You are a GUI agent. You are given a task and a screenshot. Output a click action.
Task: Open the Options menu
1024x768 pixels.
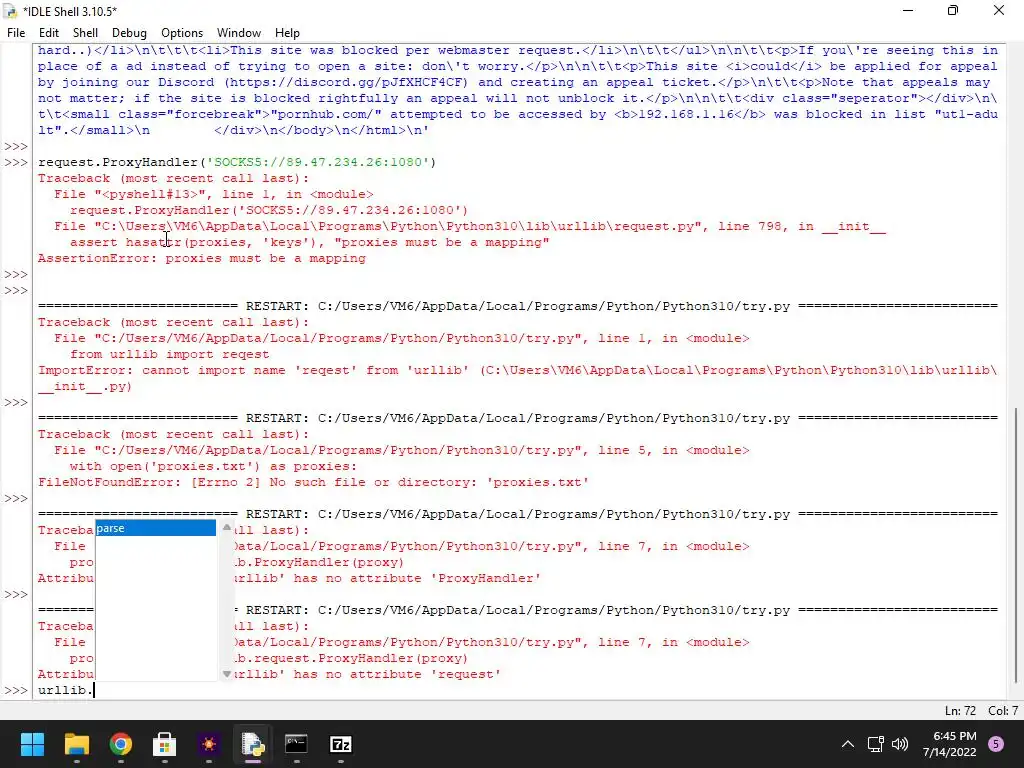click(x=182, y=33)
